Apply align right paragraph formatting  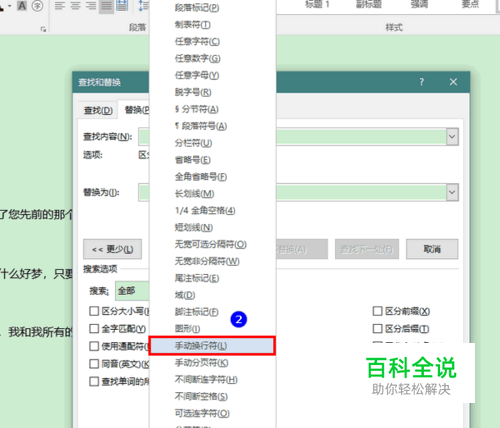tap(91, 6)
